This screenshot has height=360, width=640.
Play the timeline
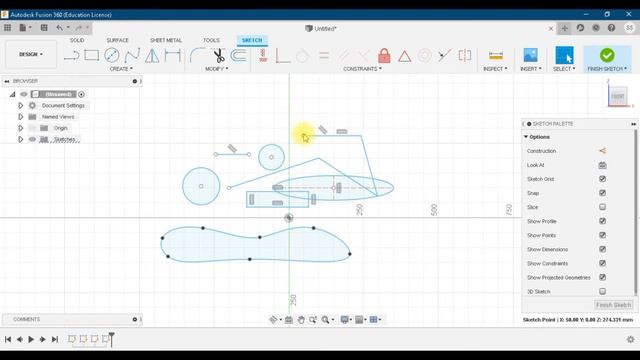coord(31,339)
